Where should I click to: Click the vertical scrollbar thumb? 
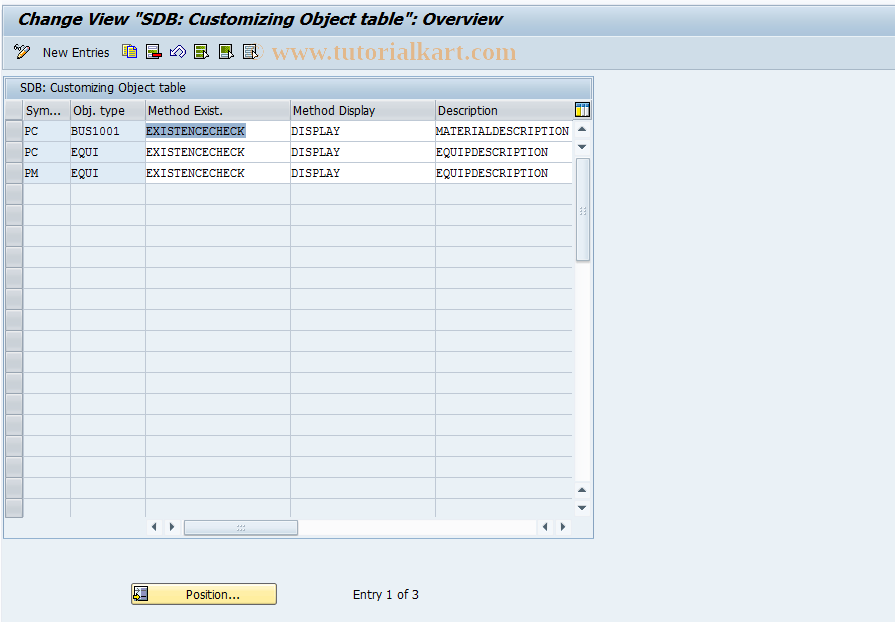coord(583,210)
